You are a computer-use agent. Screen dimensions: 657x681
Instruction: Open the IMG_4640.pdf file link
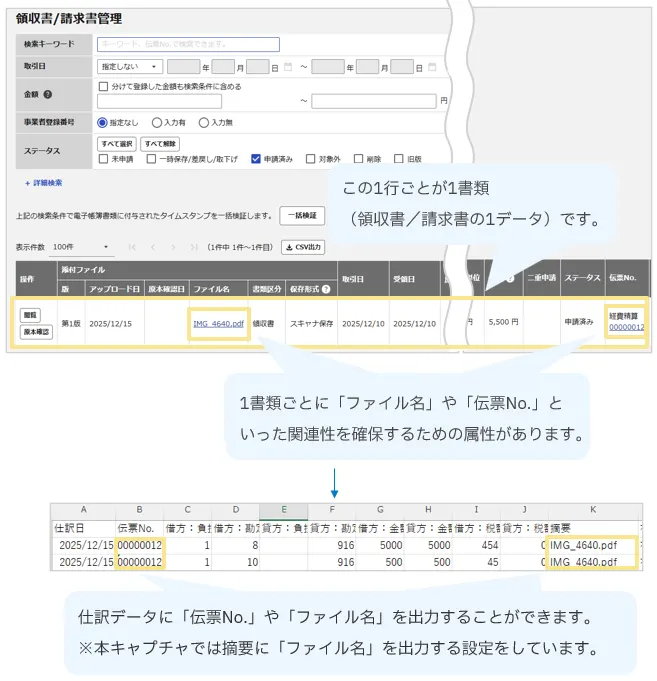(218, 324)
